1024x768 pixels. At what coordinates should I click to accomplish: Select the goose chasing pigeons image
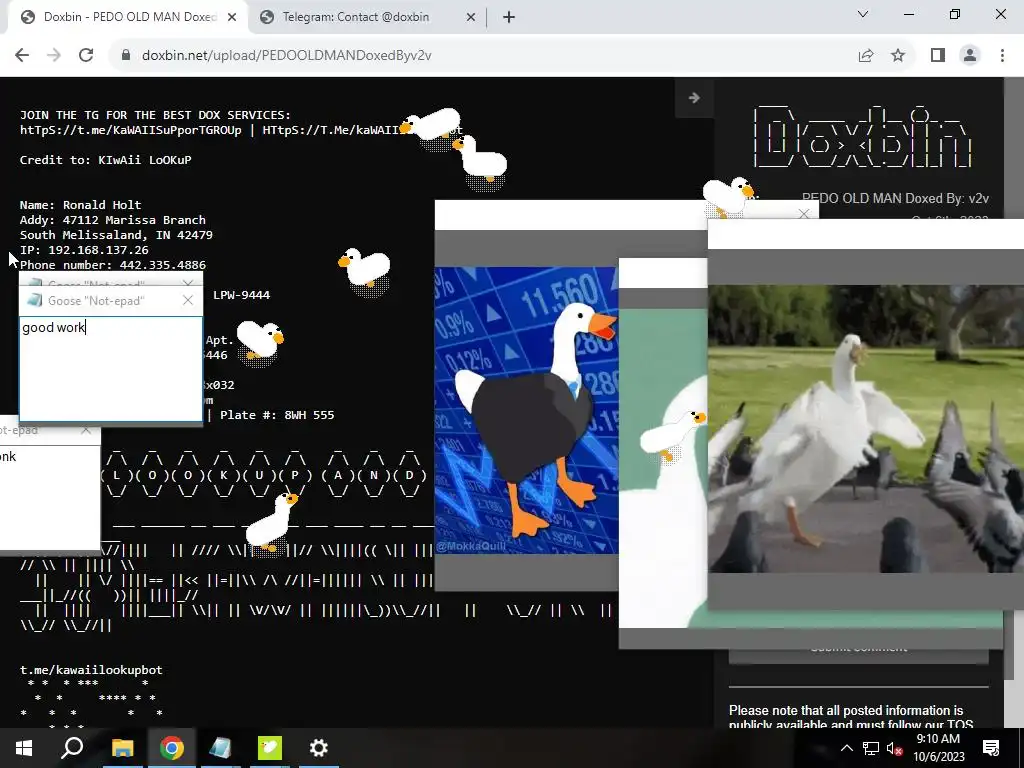[x=866, y=428]
